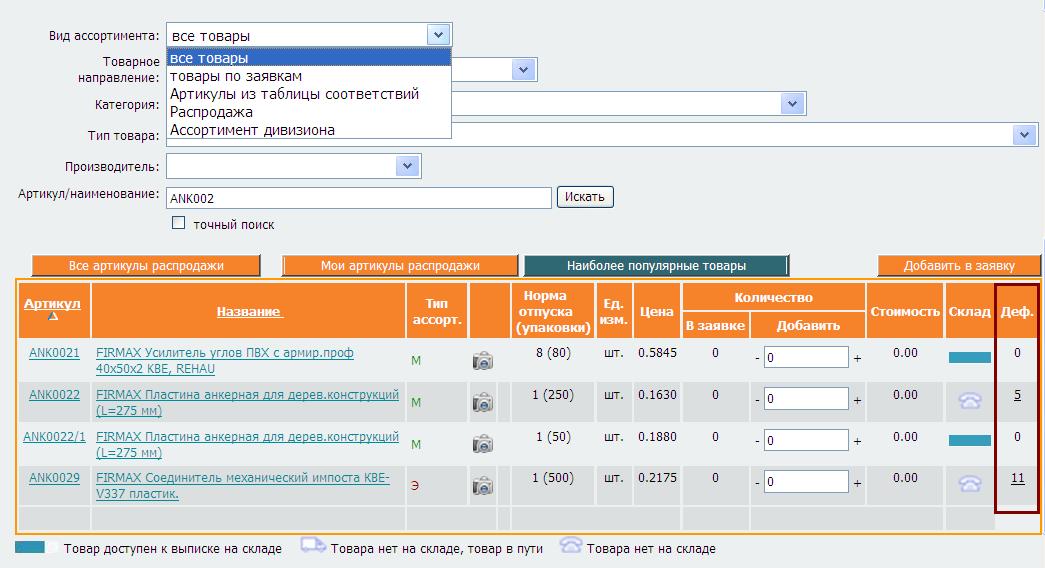Image resolution: width=1045 pixels, height=568 pixels.
Task: Enable the "точный поиск" checkbox
Action: coord(179,223)
